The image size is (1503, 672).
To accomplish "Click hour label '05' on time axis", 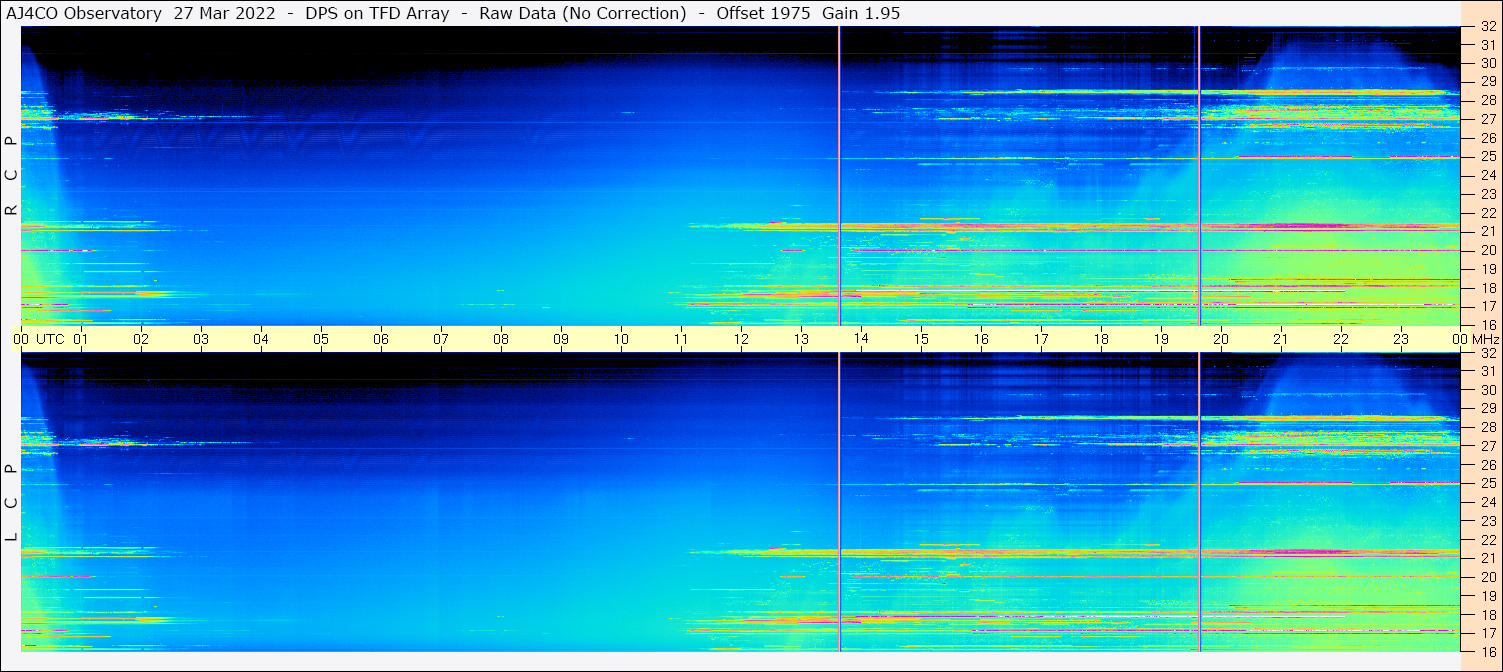I will (321, 339).
